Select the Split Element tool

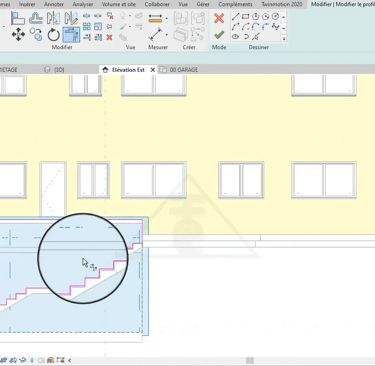[87, 16]
